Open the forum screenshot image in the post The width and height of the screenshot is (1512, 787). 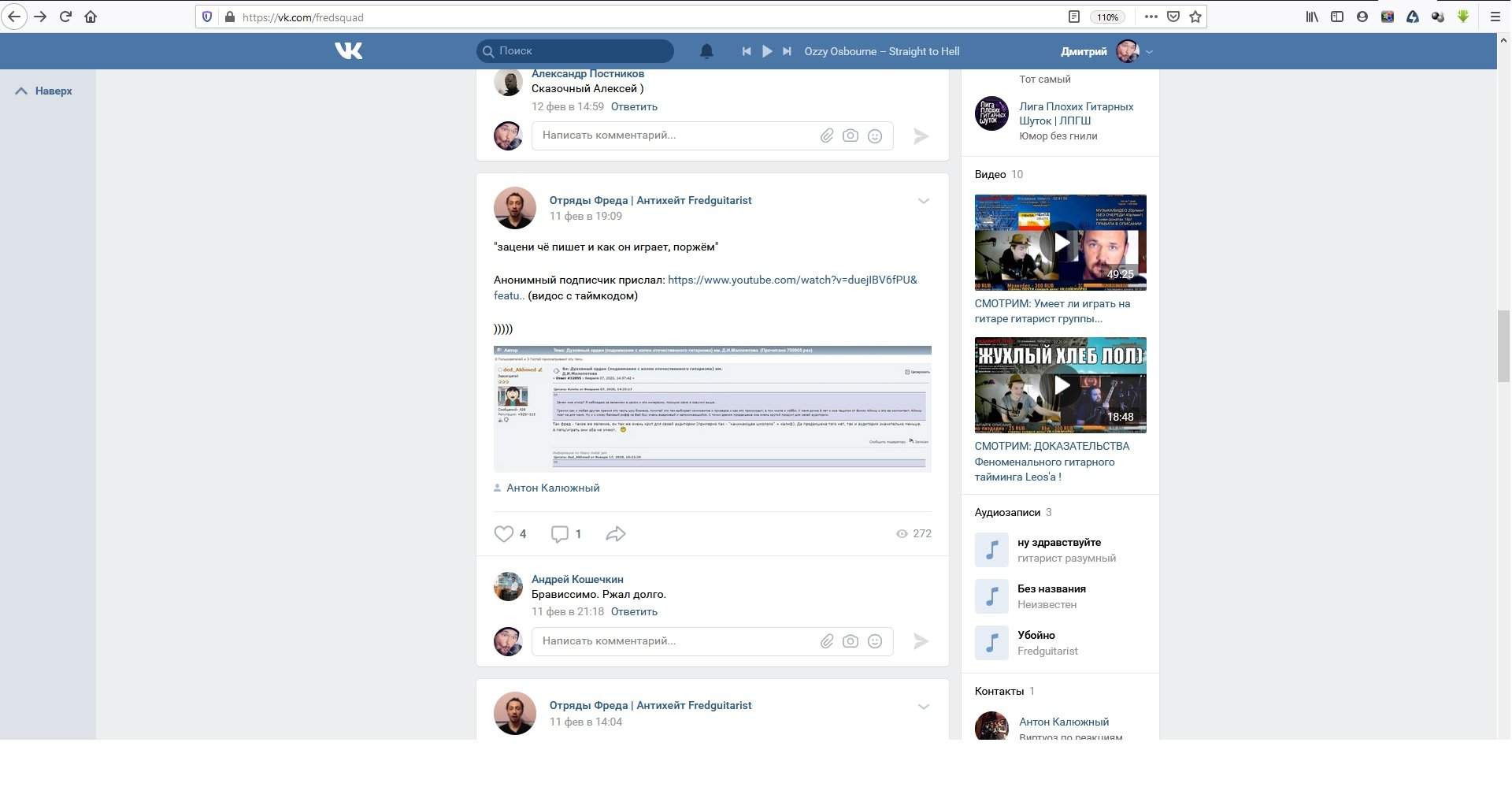[x=712, y=409]
